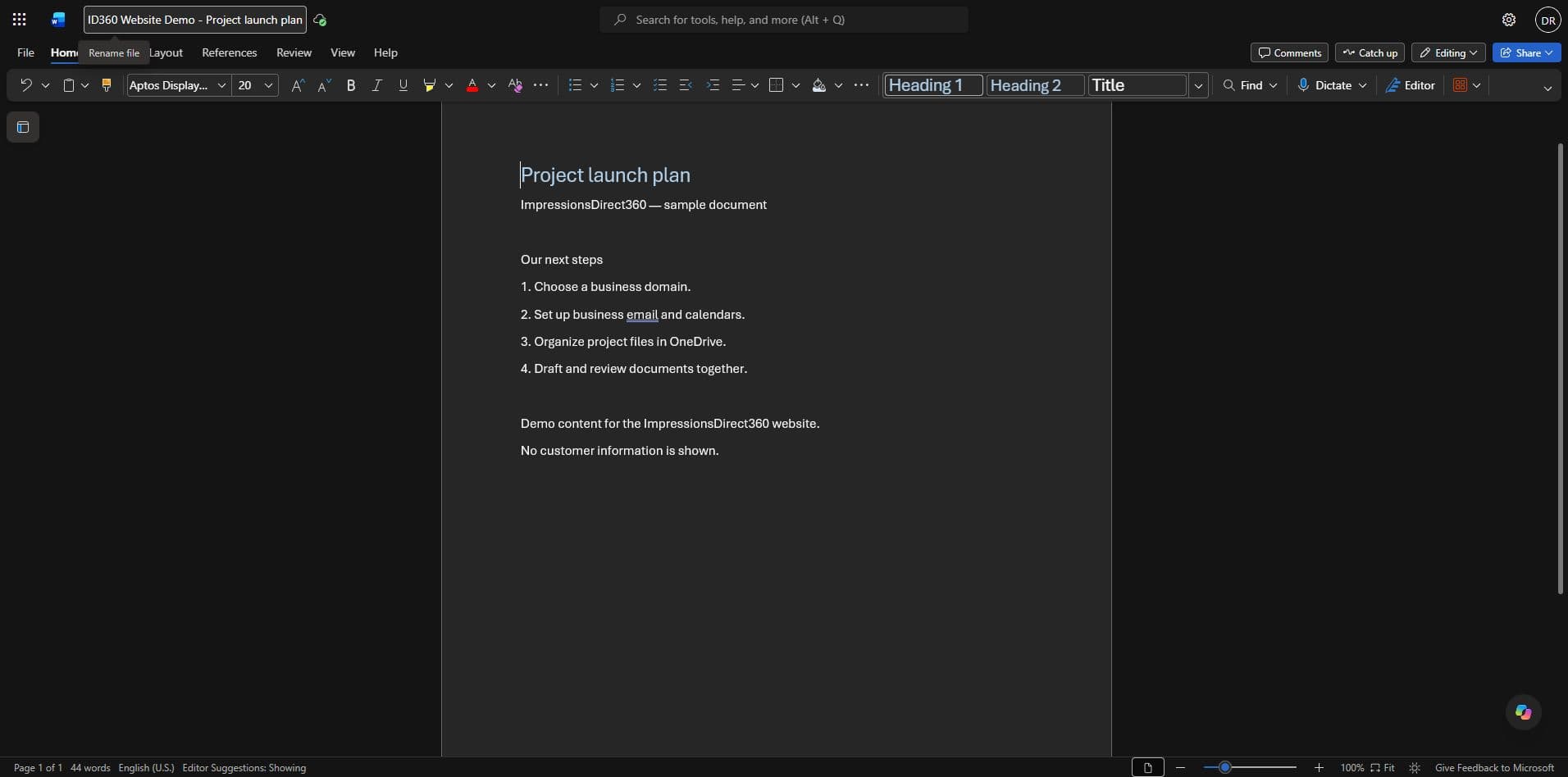The width and height of the screenshot is (1568, 777).
Task: Click the Undo arrow icon
Action: (25, 85)
